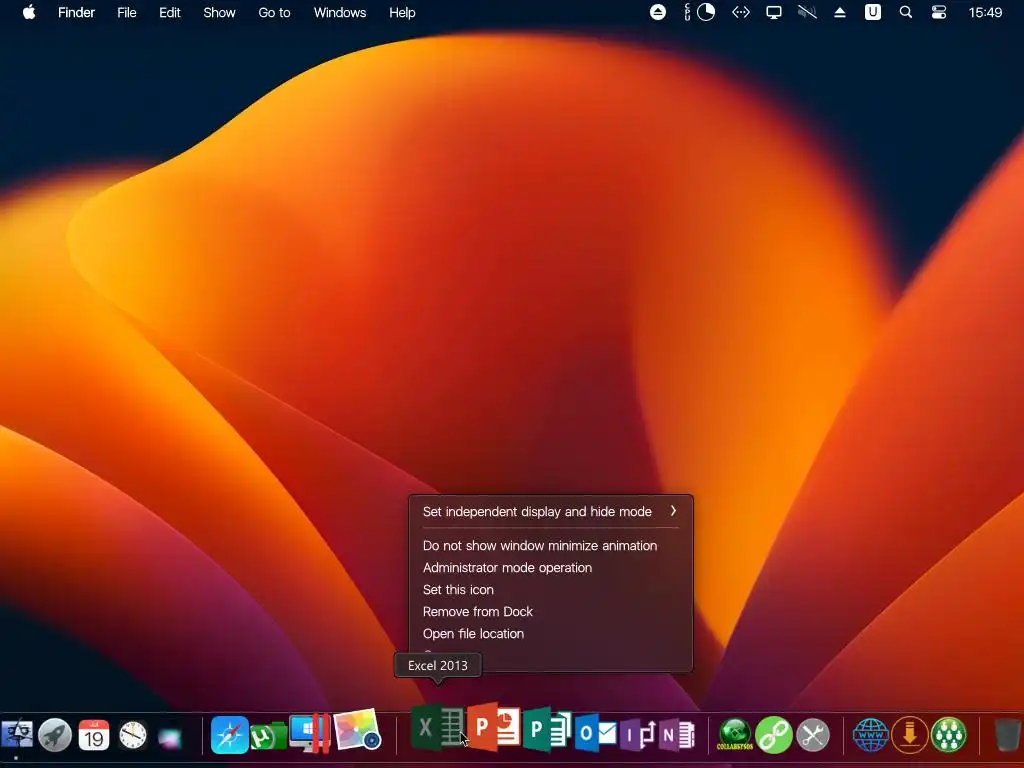Click the network arrows status icon
The image size is (1024, 768).
[x=741, y=12]
